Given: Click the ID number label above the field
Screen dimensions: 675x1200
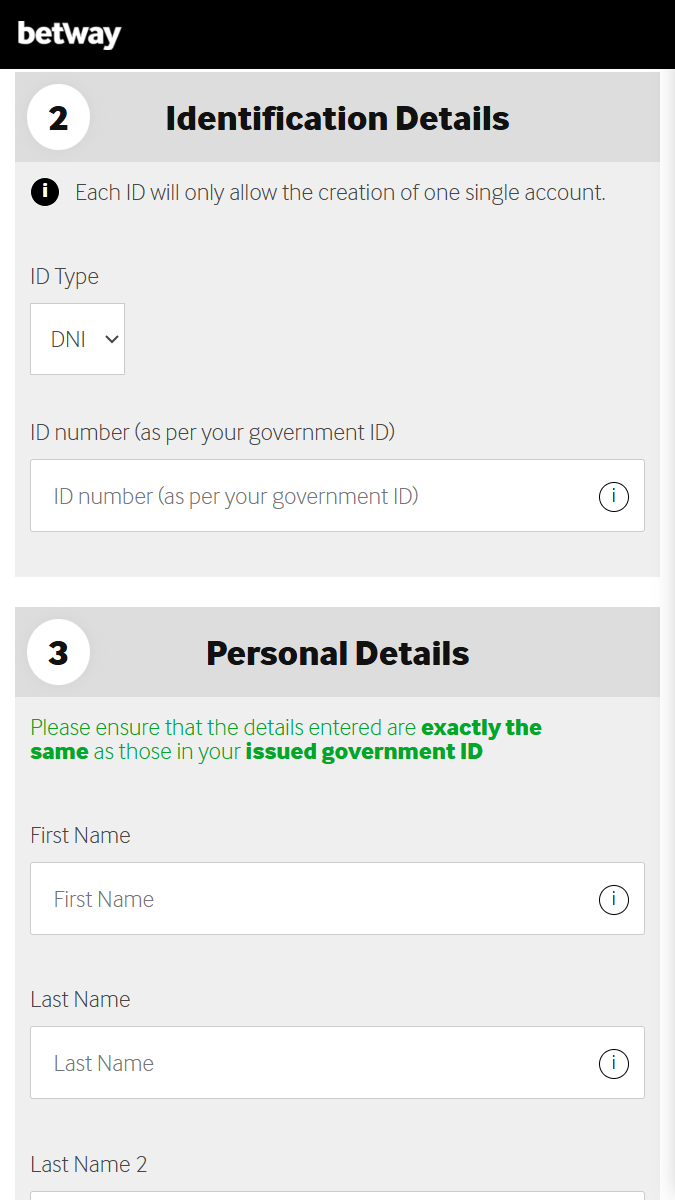Looking at the screenshot, I should (x=212, y=432).
